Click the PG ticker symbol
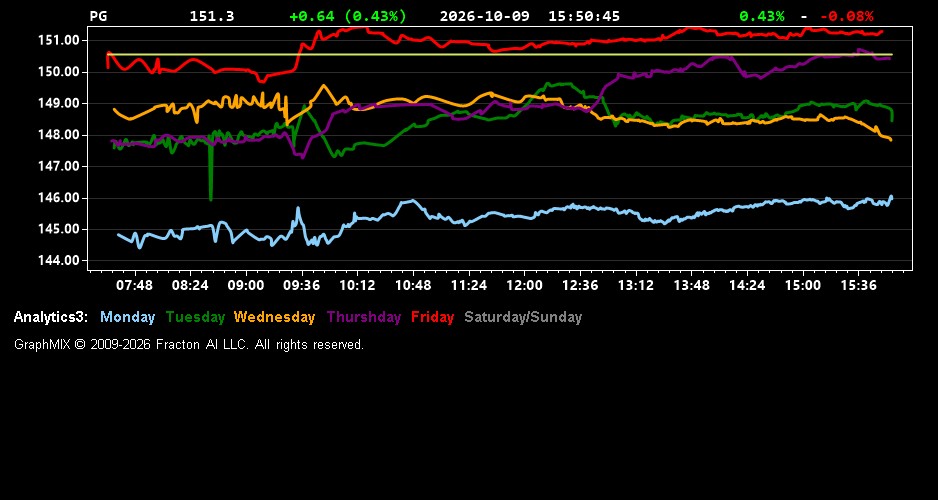Screen dimensions: 938x500 pos(98,17)
